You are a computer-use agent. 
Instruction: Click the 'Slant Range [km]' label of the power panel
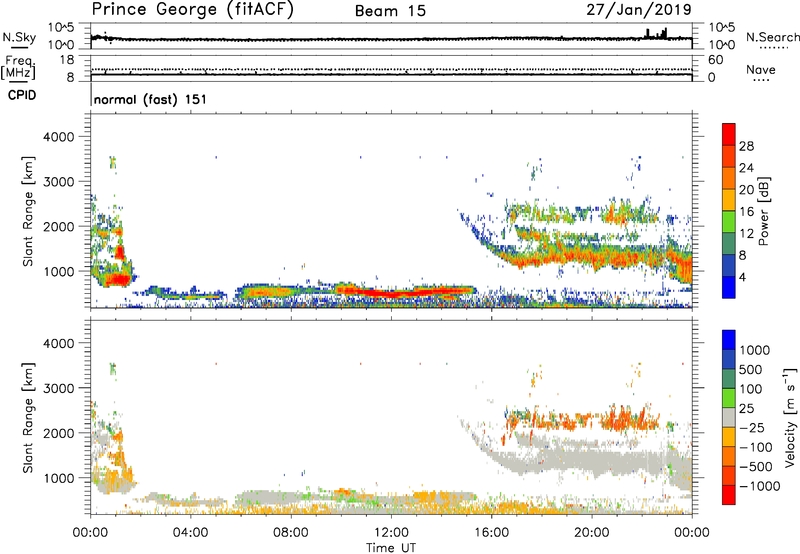(28, 211)
